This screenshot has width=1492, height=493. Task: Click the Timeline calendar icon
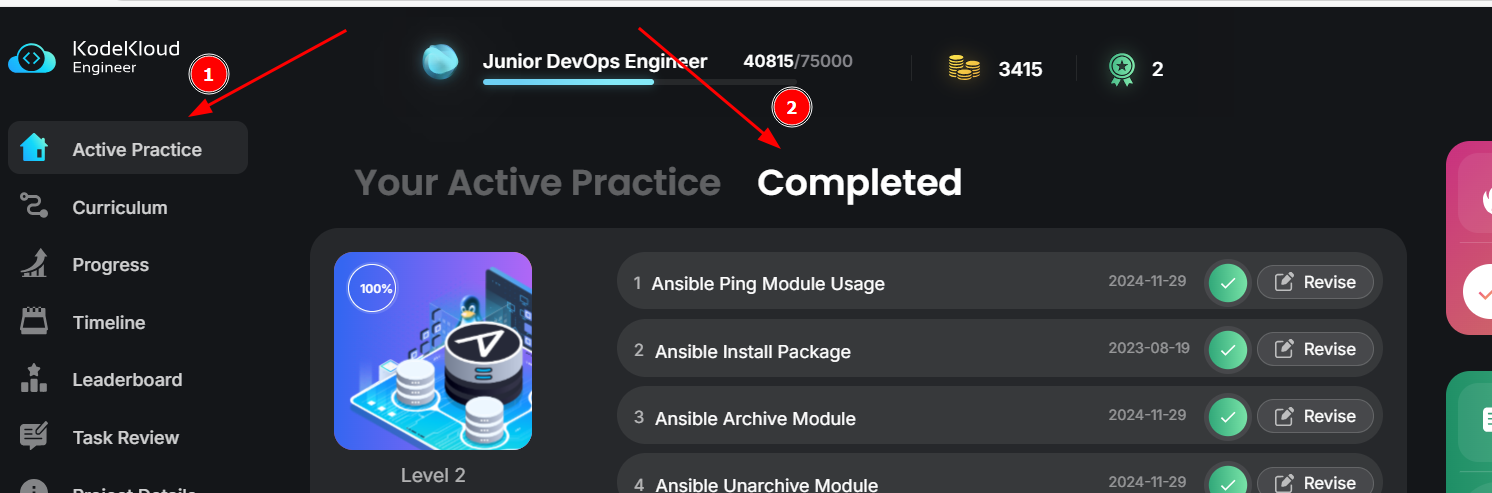[34, 322]
